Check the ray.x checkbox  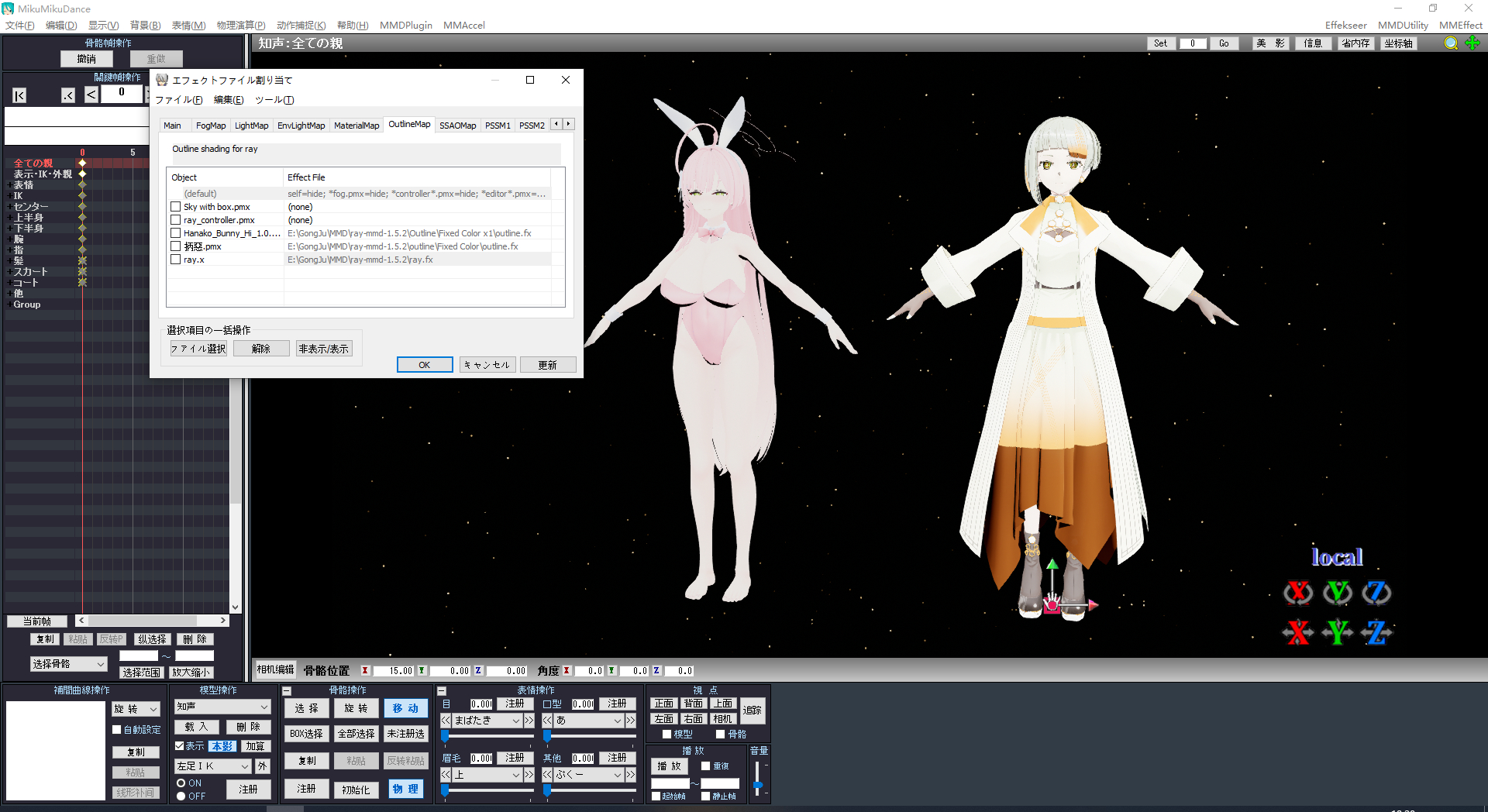tap(176, 260)
